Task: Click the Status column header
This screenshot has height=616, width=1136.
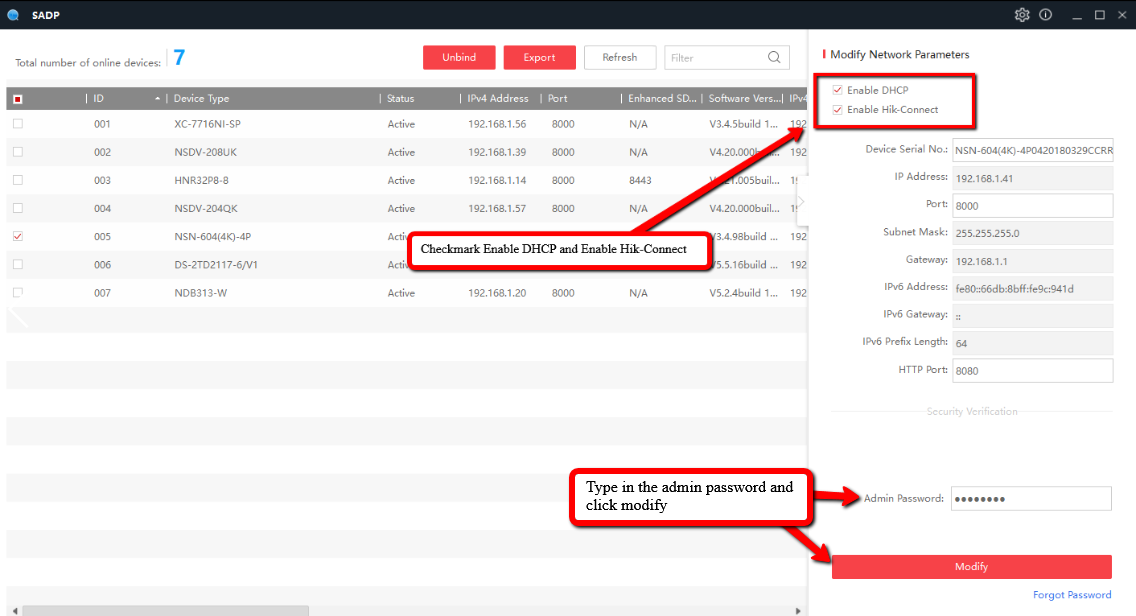Action: tap(401, 99)
